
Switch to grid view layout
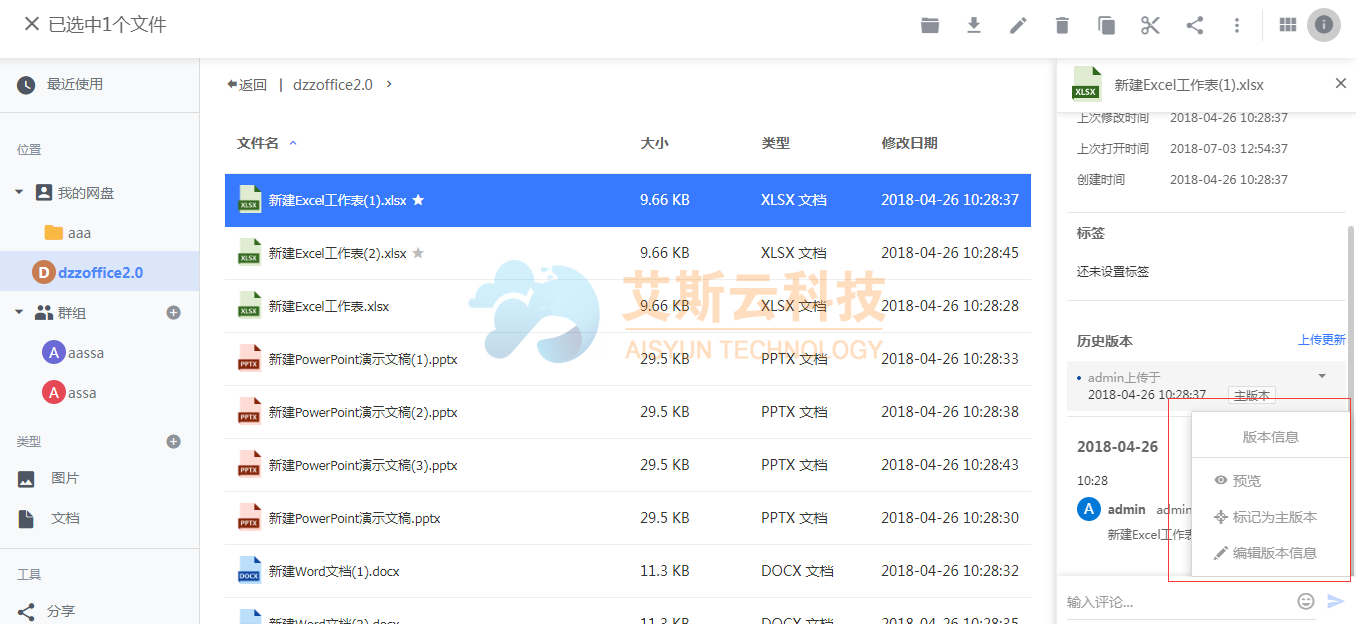tap(1288, 25)
